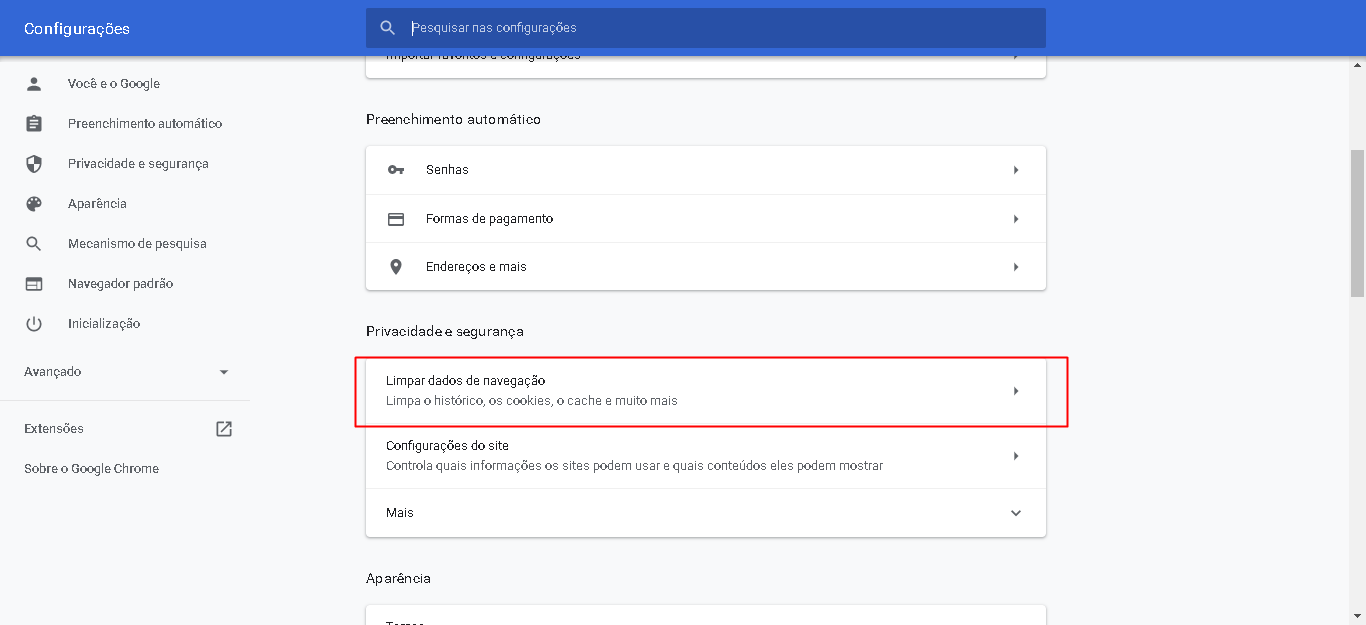Click the palette icon for Aparência

pos(34,204)
